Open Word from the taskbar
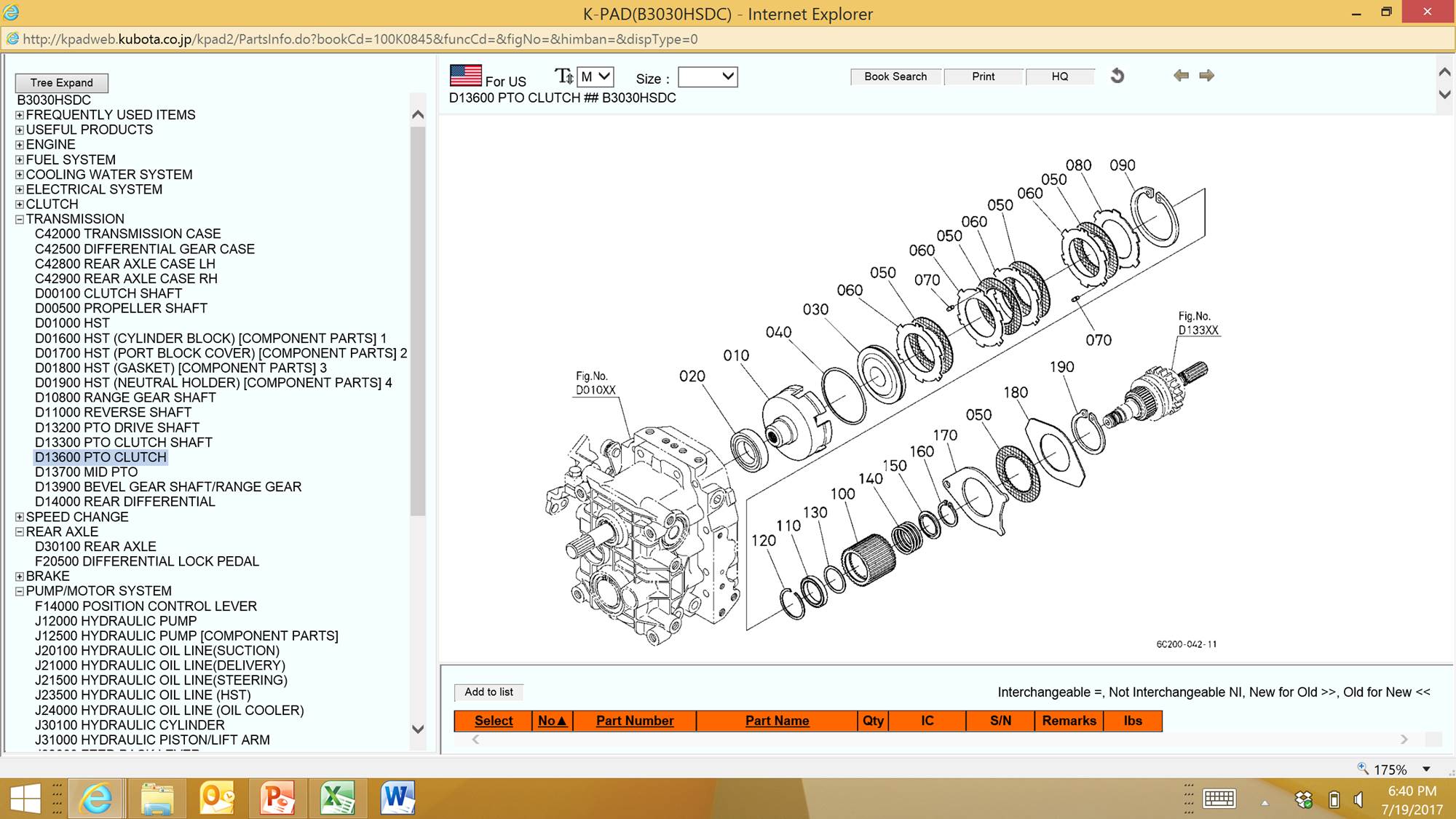1456x819 pixels. point(397,799)
